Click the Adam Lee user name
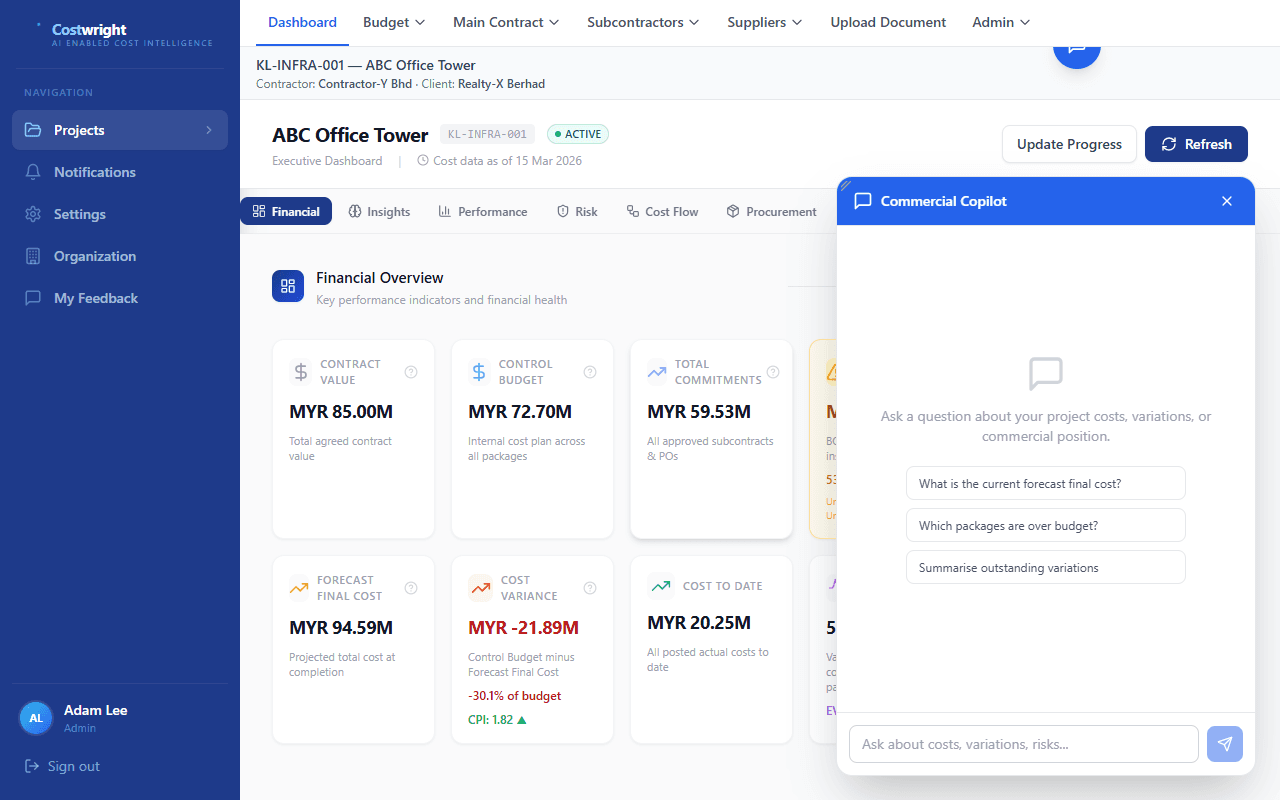The height and width of the screenshot is (800, 1280). 96,710
